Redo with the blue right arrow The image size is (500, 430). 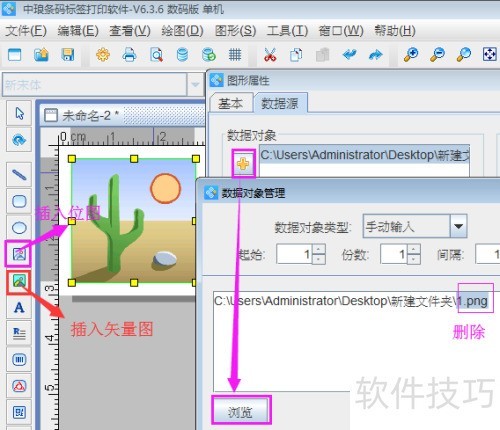pyautogui.click(x=376, y=54)
